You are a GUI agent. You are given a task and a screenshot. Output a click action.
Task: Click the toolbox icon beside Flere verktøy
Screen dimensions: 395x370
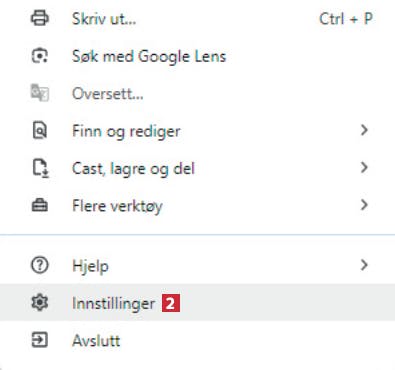(x=40, y=205)
